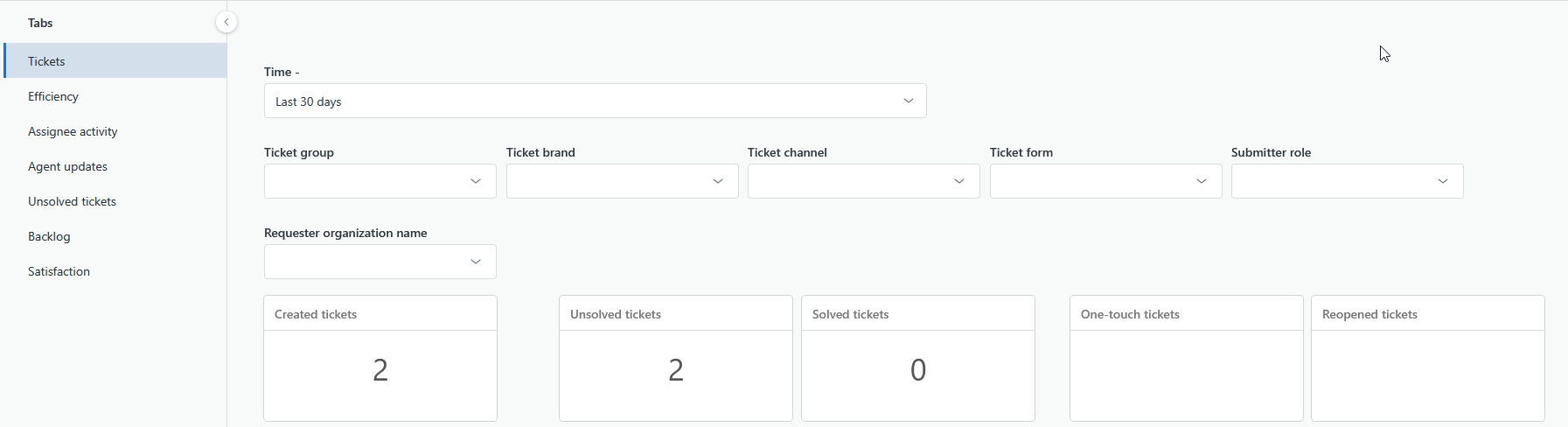This screenshot has width=1568, height=427.
Task: Open the Ticket brand filter
Action: 622,181
